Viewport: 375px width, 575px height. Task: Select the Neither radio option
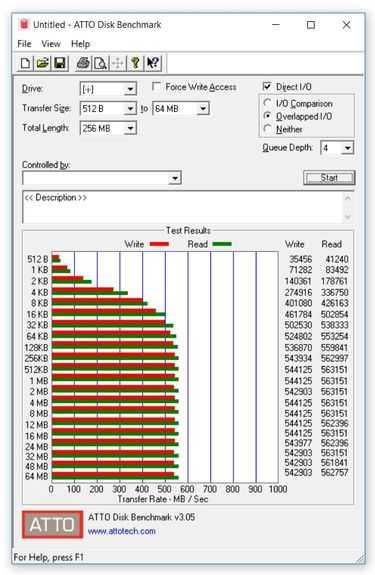(268, 129)
